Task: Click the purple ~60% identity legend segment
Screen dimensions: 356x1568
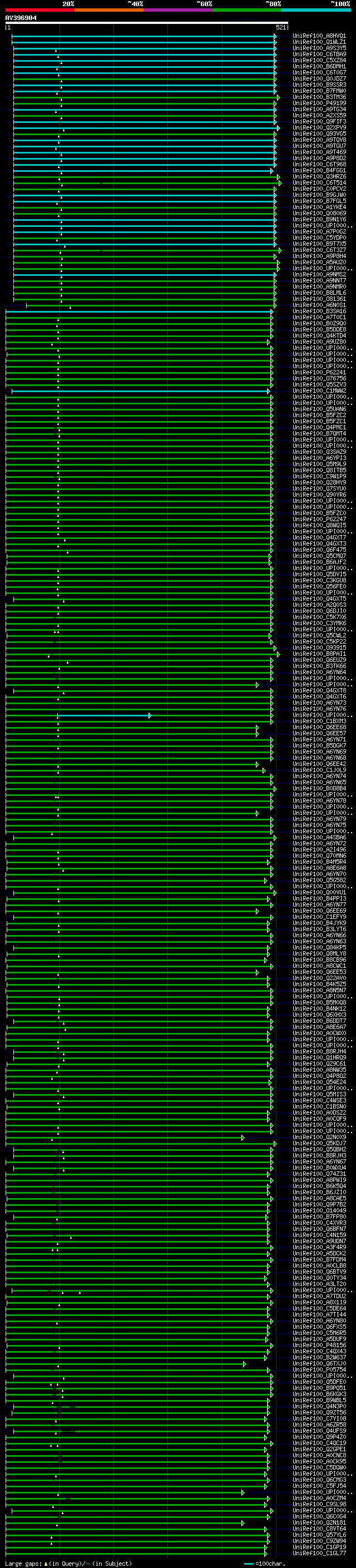Action: (177, 10)
